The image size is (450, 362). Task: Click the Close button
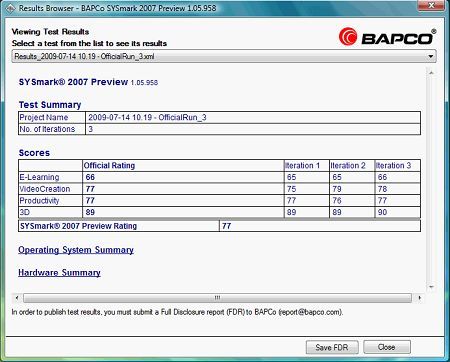tap(387, 347)
